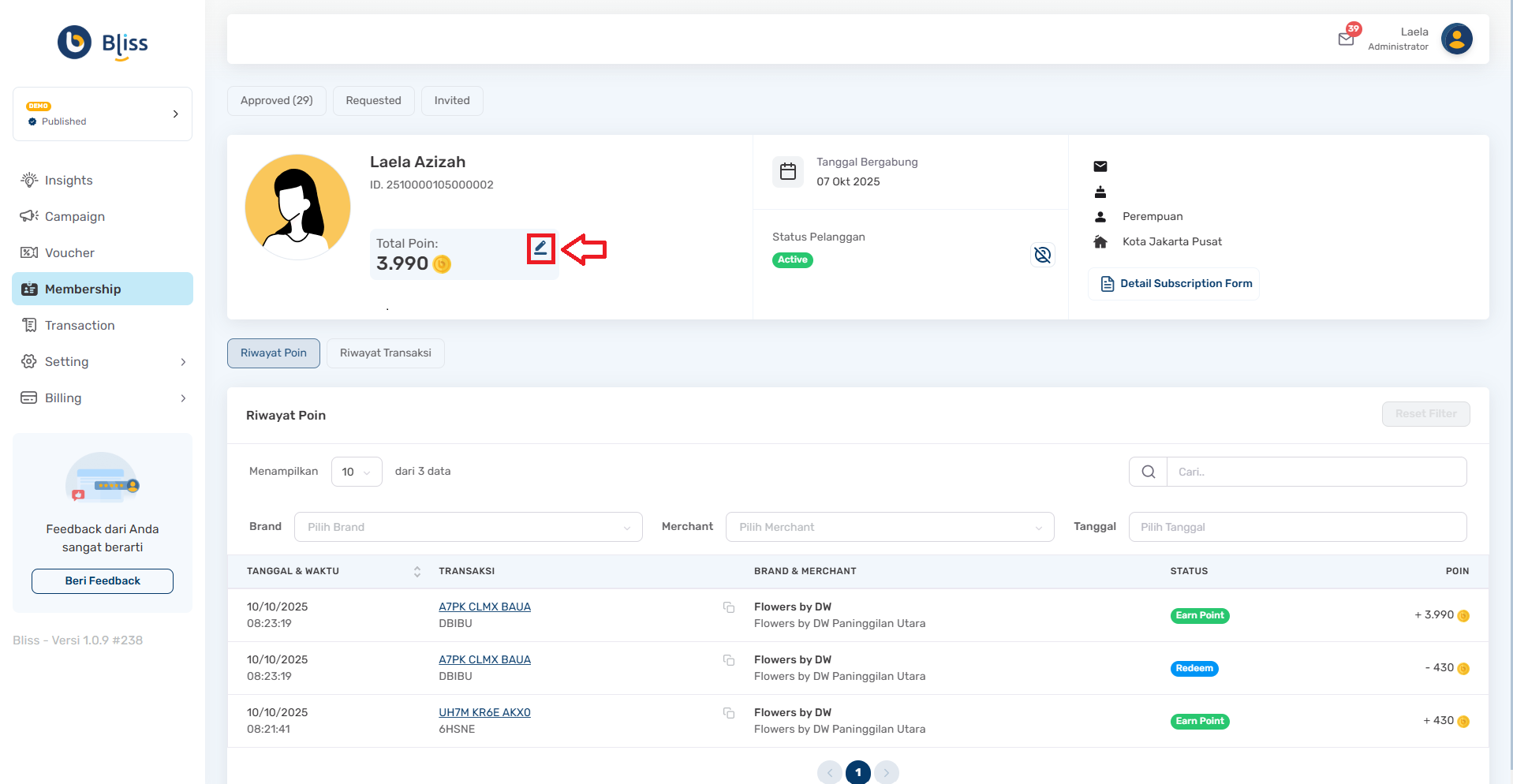
Task: Switch to Riwayat Transaksi tab
Action: (385, 353)
